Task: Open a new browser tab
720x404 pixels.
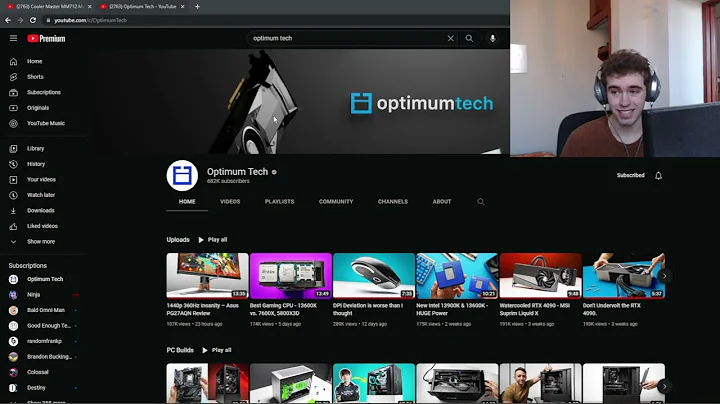Action: [x=197, y=6]
